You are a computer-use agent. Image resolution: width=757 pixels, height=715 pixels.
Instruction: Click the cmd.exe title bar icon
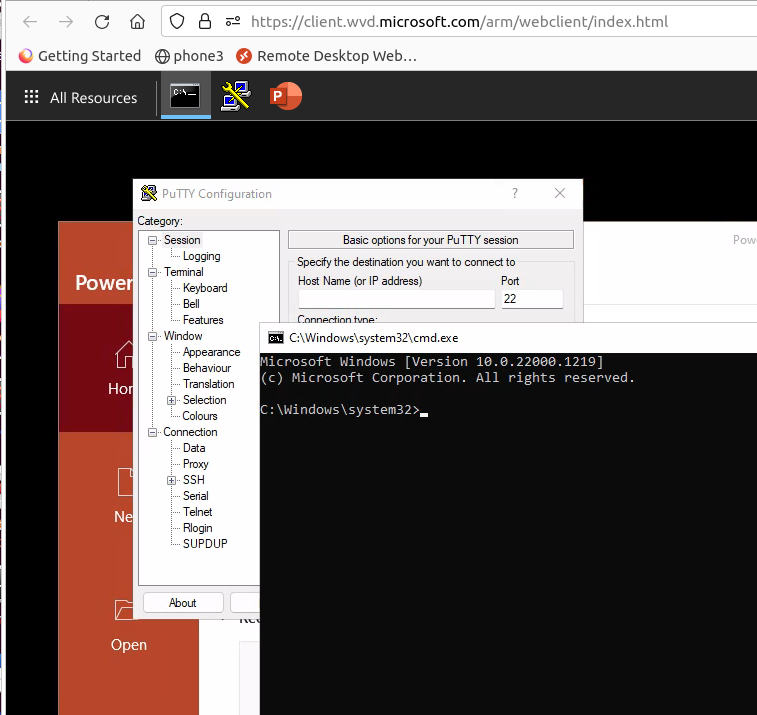tap(276, 338)
